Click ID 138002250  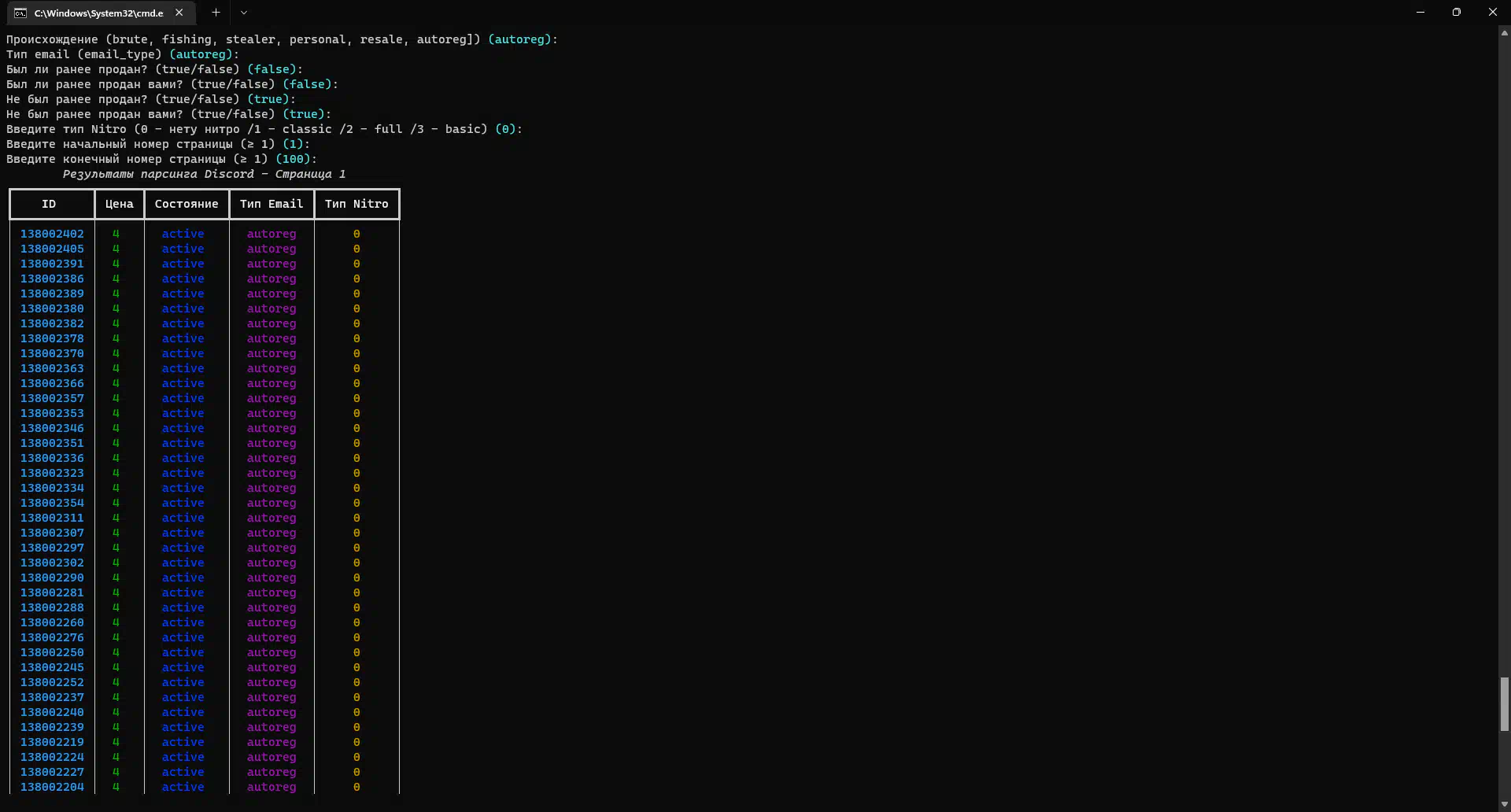(52, 652)
